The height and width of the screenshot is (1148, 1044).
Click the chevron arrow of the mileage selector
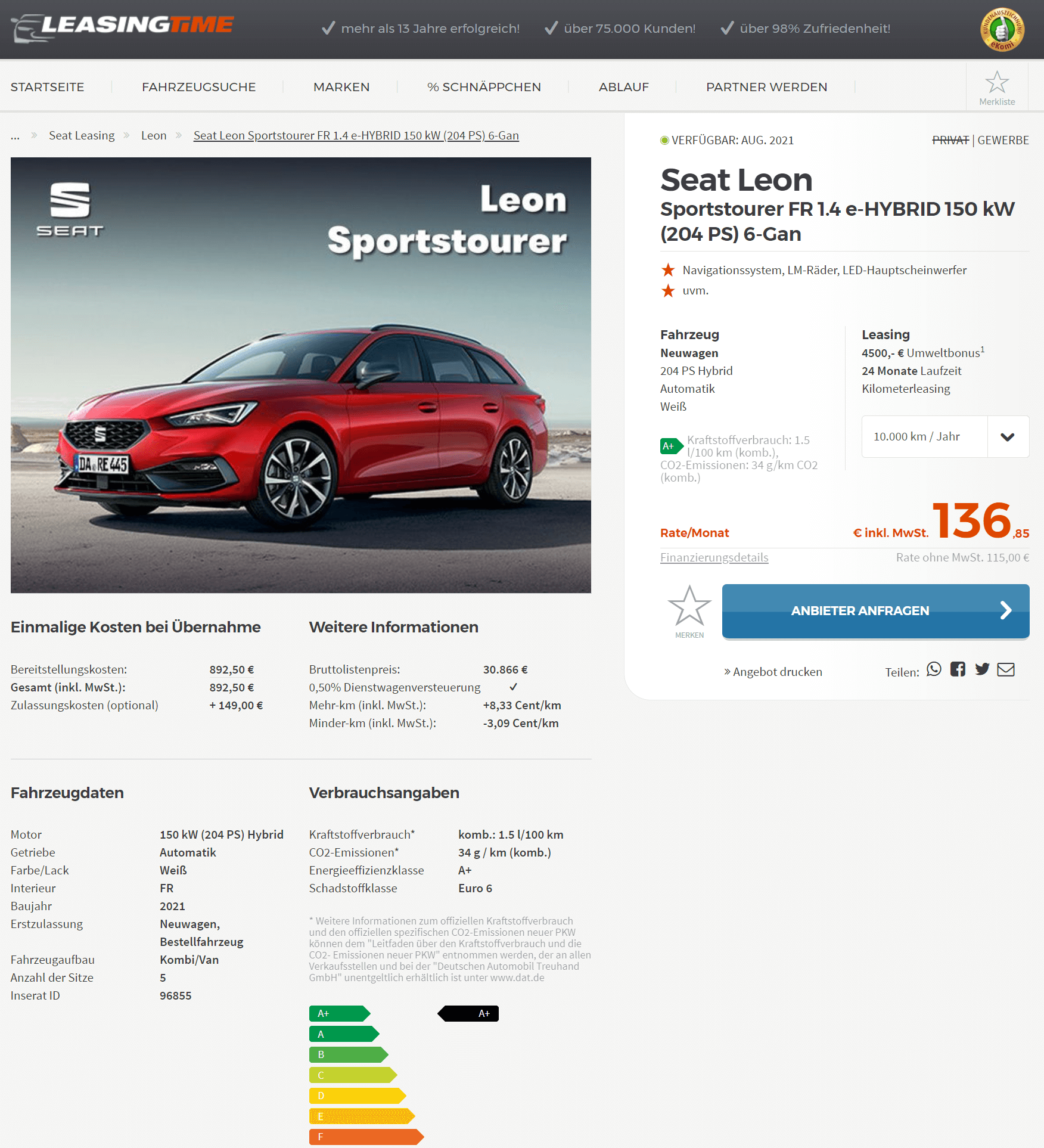point(1008,437)
